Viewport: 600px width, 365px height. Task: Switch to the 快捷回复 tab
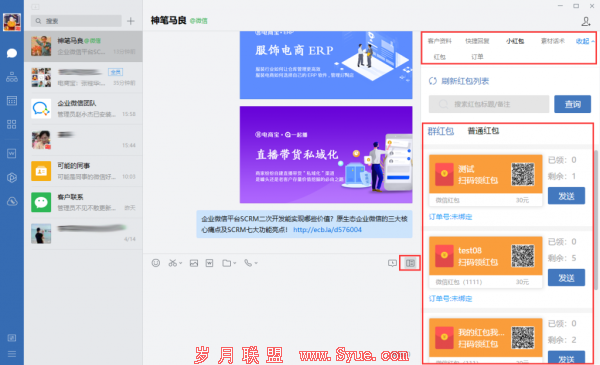coord(477,41)
